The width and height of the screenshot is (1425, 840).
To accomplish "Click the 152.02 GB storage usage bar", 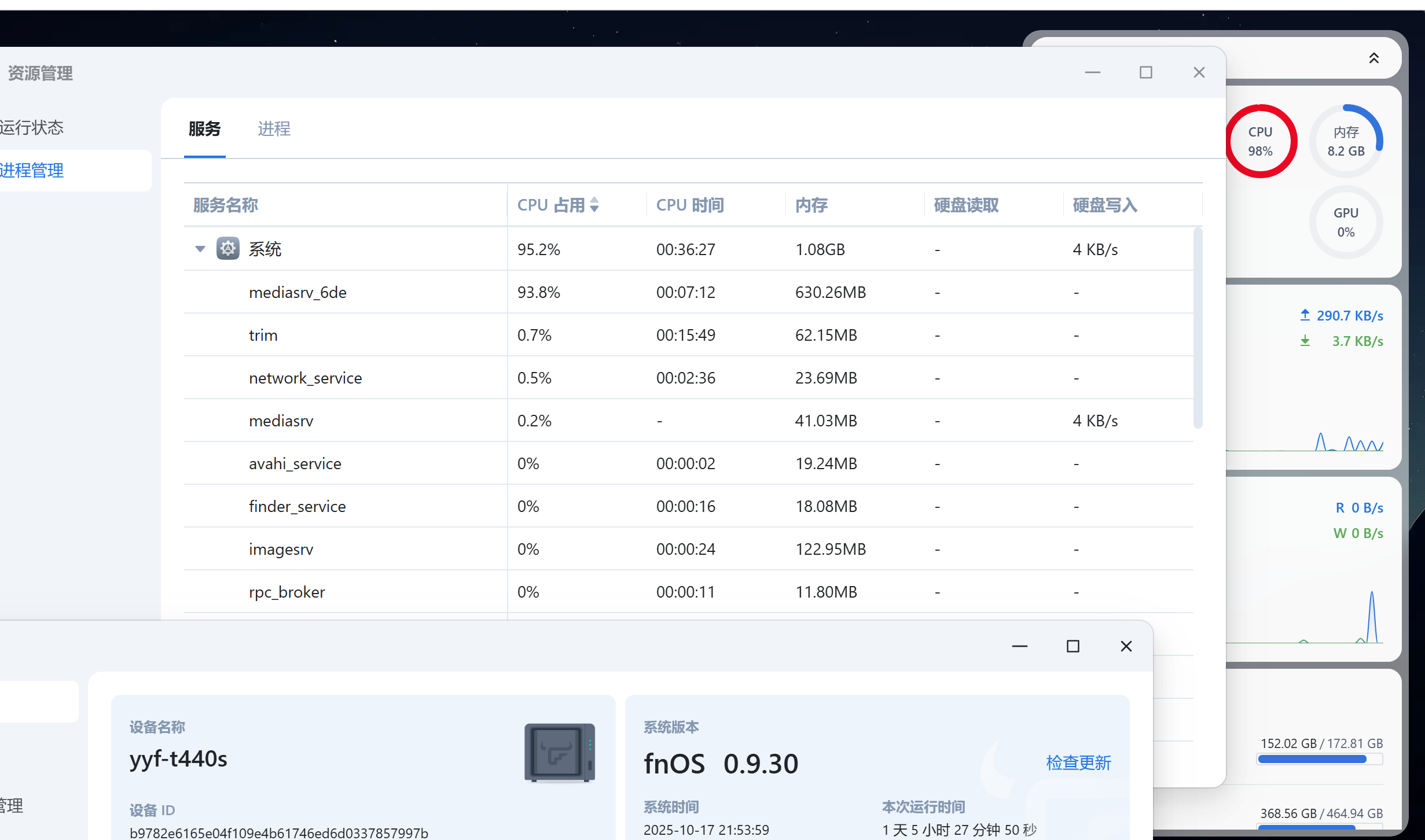I will coord(1320,759).
